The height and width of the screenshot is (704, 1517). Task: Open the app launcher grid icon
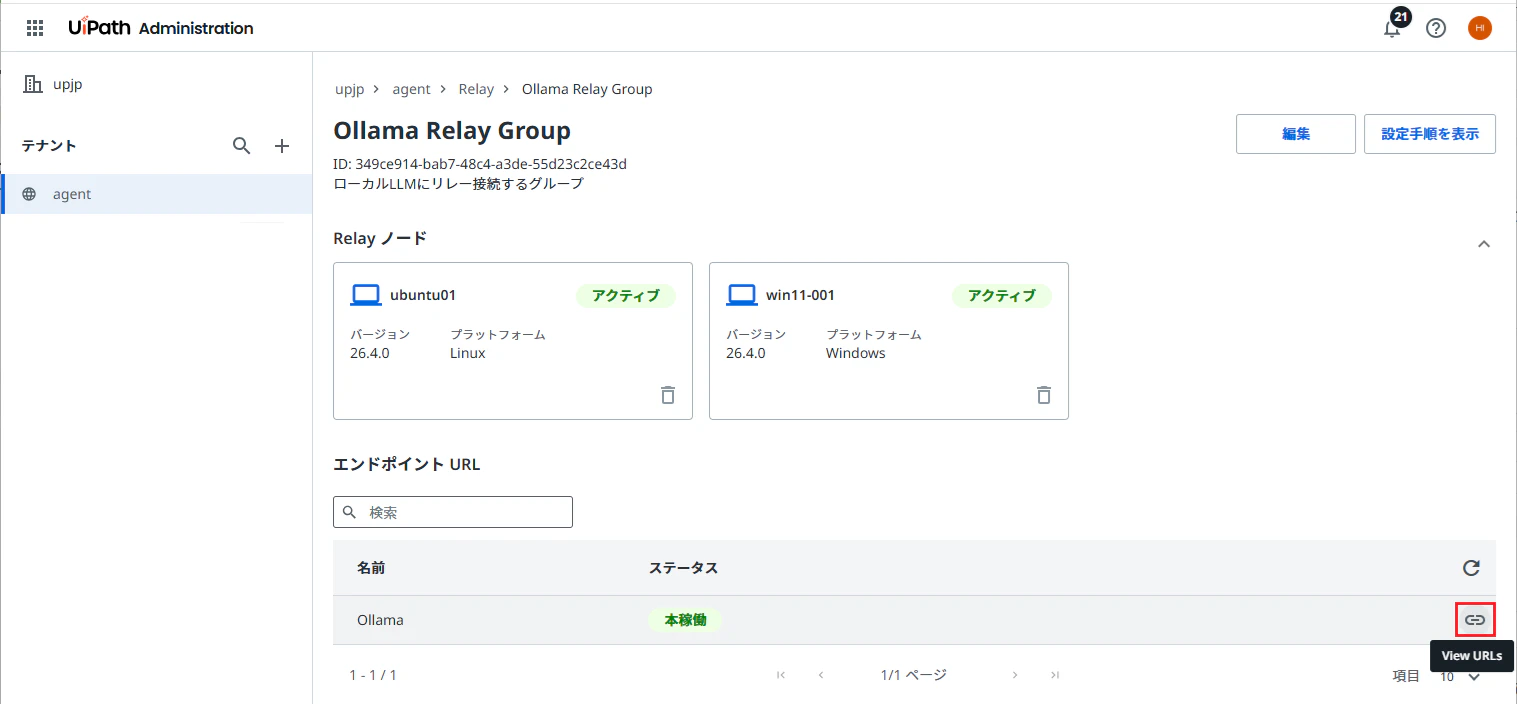(x=35, y=28)
